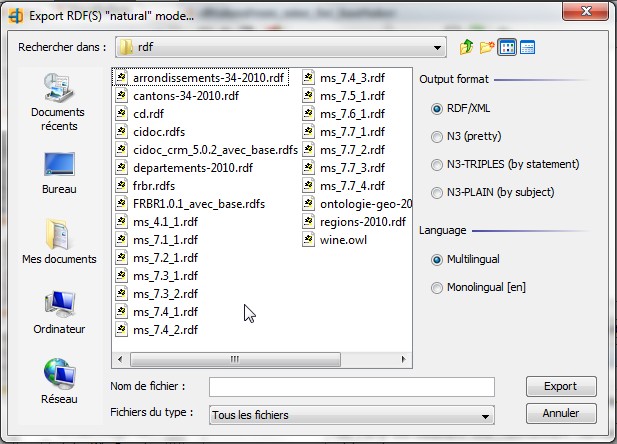Select file ms_7.6_1.rdf
The height and width of the screenshot is (444, 617).
[344, 113]
